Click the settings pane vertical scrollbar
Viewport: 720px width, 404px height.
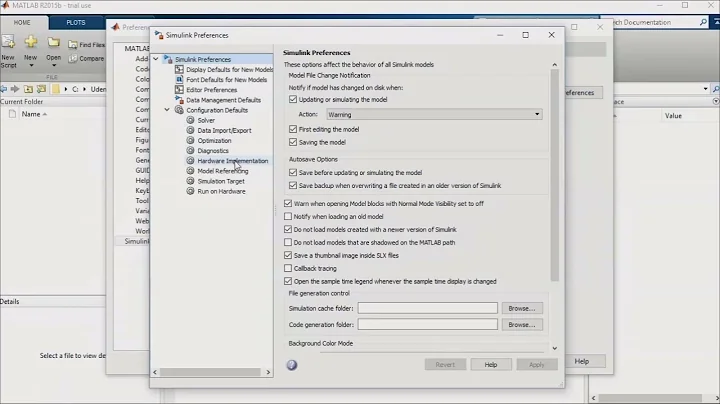click(x=555, y=175)
